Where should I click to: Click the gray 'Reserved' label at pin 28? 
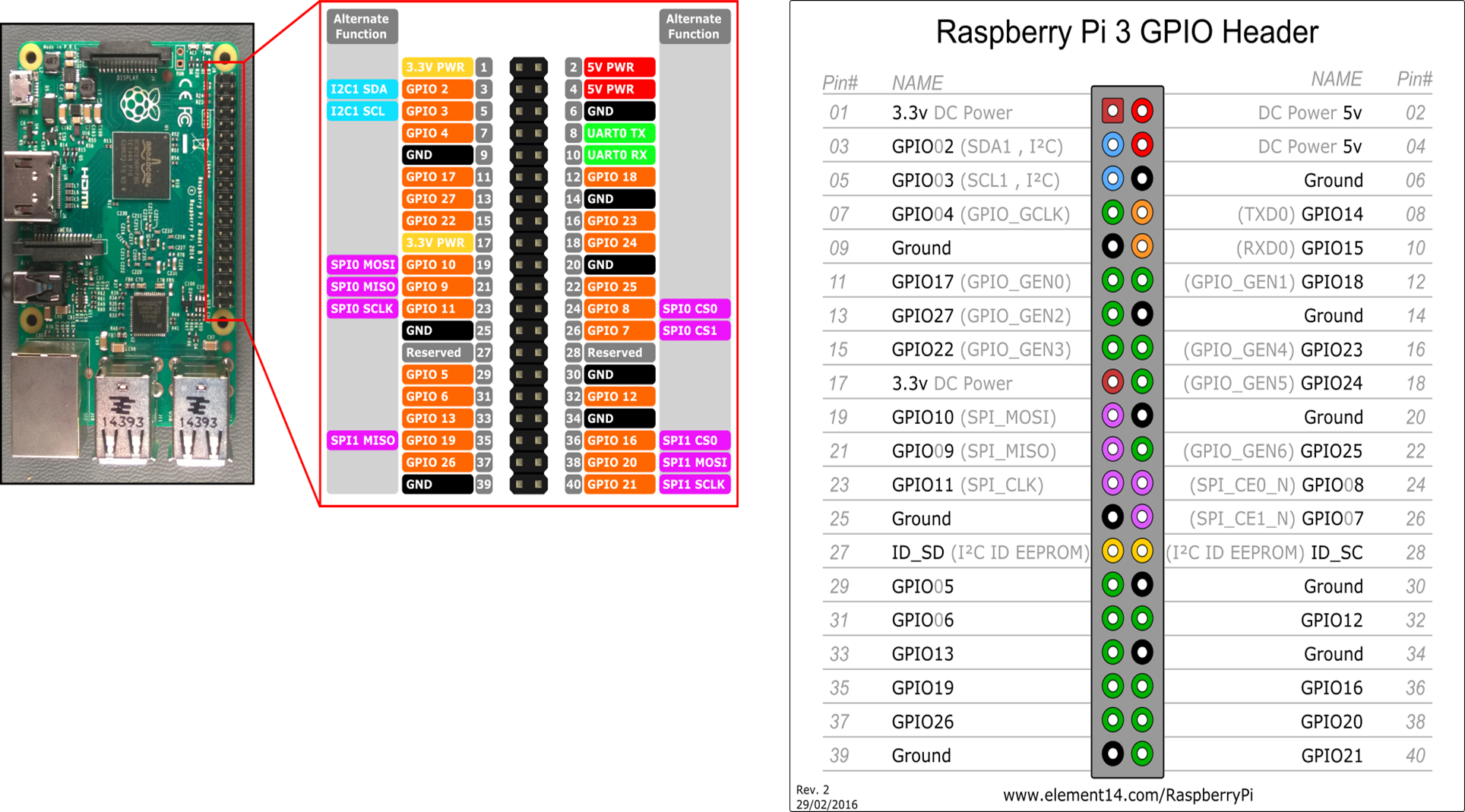tap(619, 352)
